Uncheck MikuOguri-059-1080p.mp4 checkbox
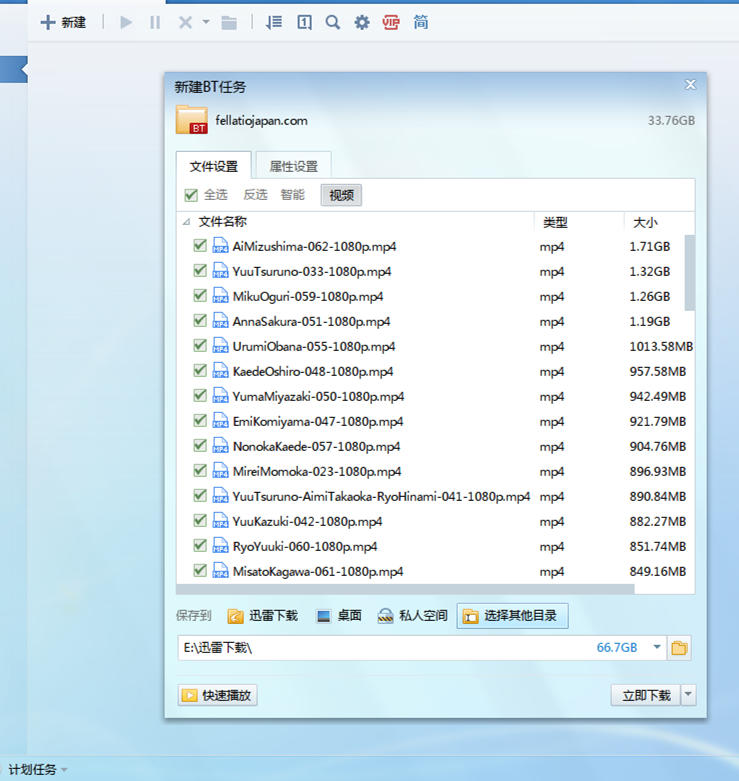Screen dimensions: 739x781 [200, 295]
